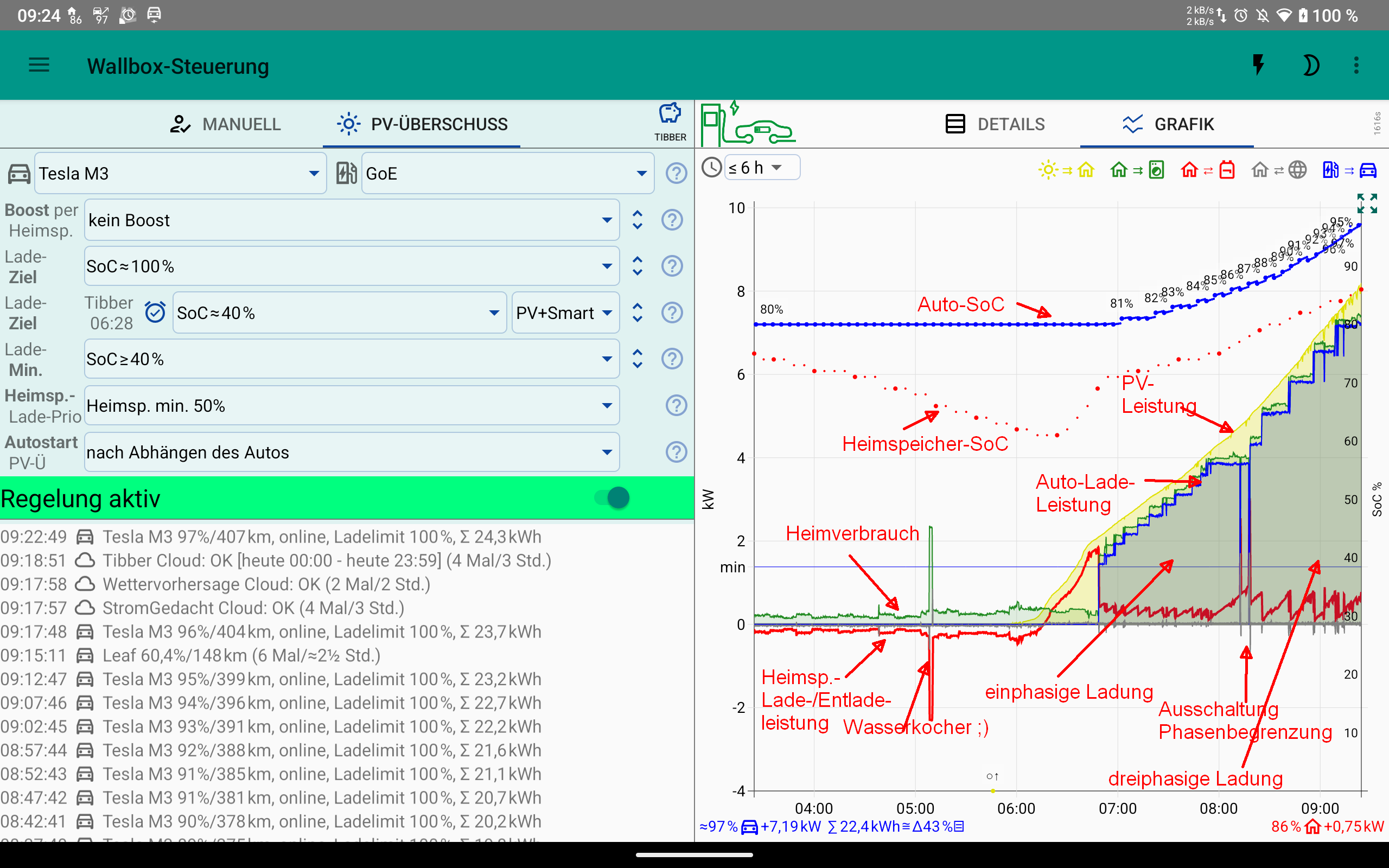The height and width of the screenshot is (868, 1389).
Task: Toggle PV to house series filter
Action: (x=1066, y=170)
